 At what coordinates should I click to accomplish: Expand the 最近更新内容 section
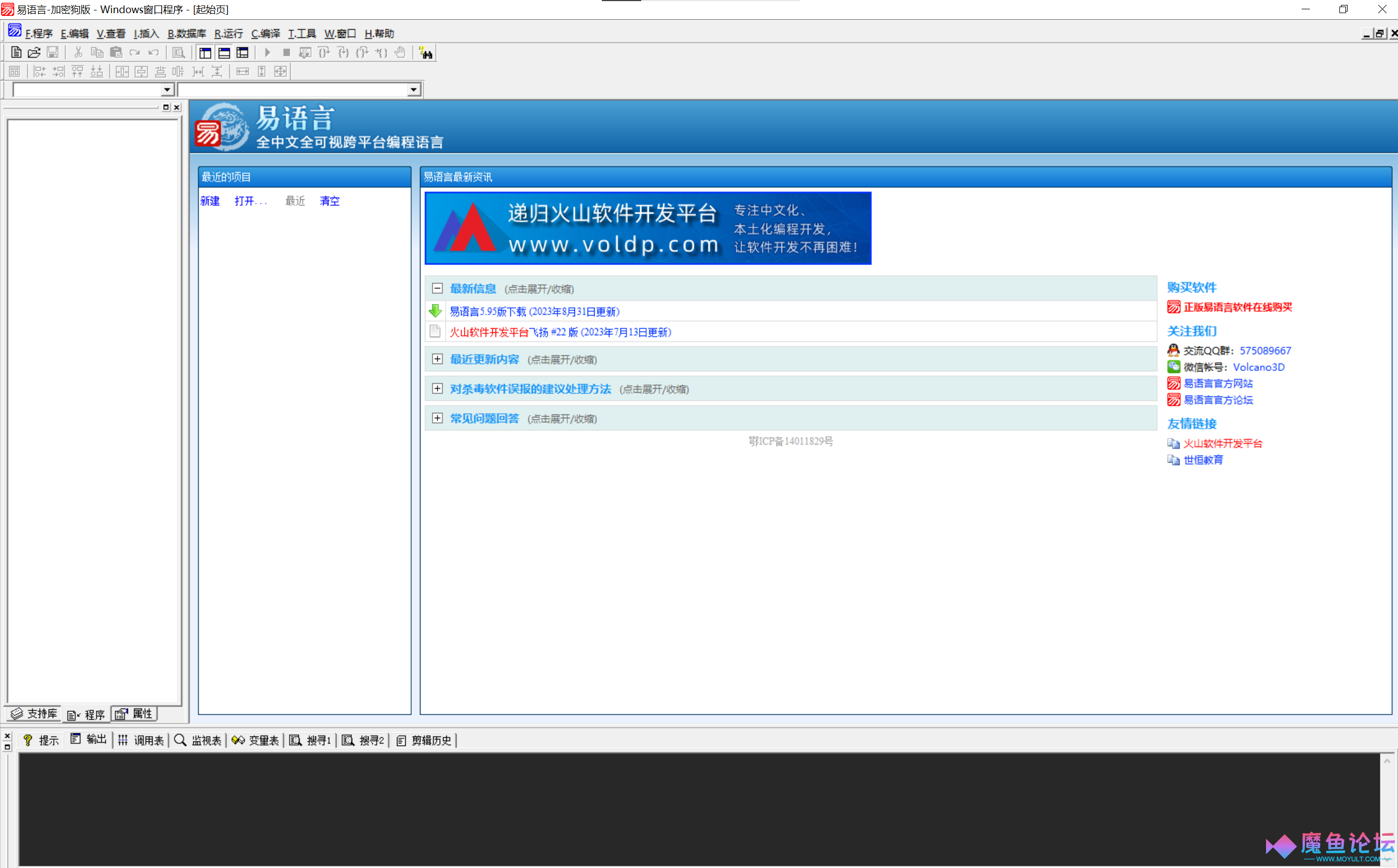[438, 359]
